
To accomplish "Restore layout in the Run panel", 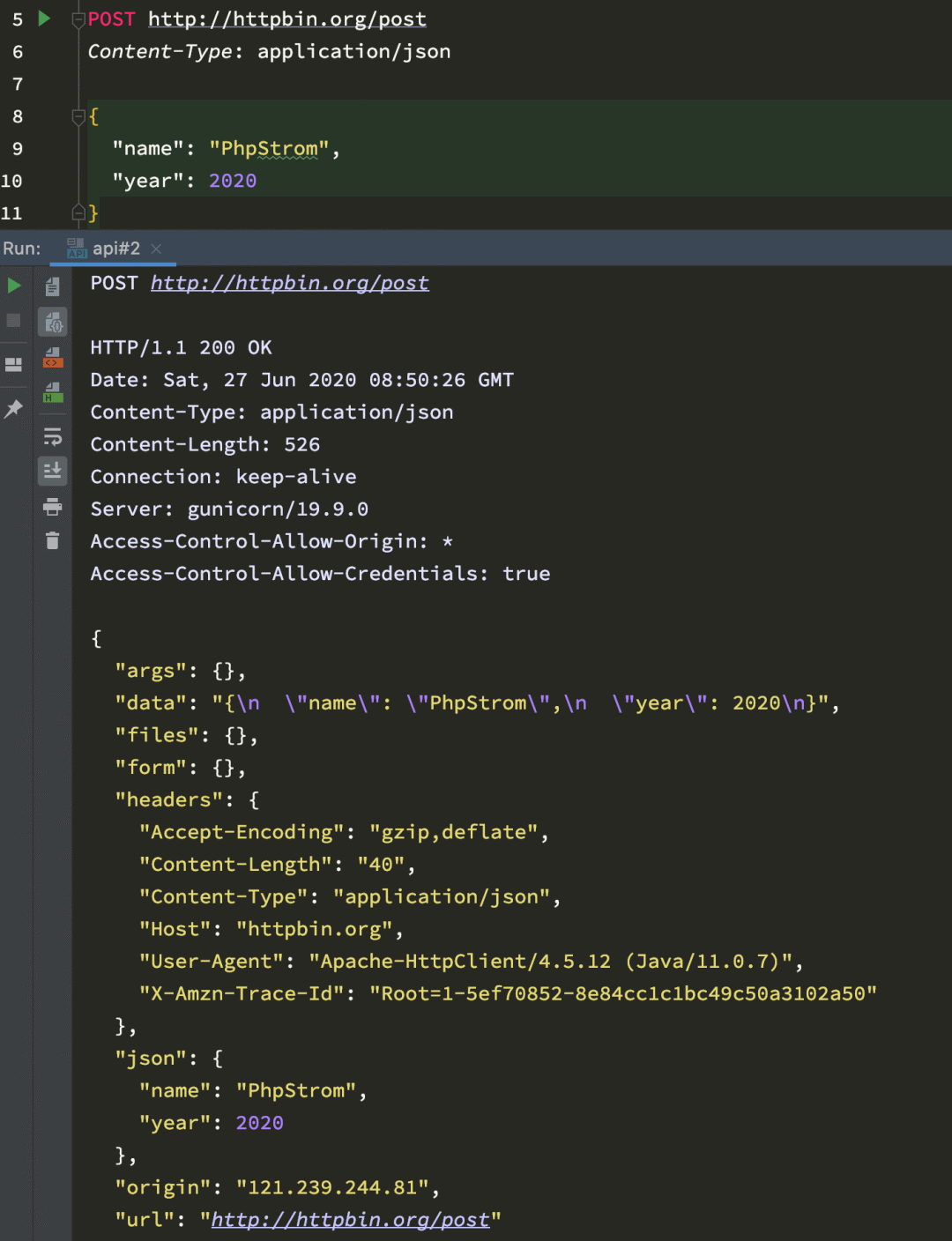I will [13, 365].
